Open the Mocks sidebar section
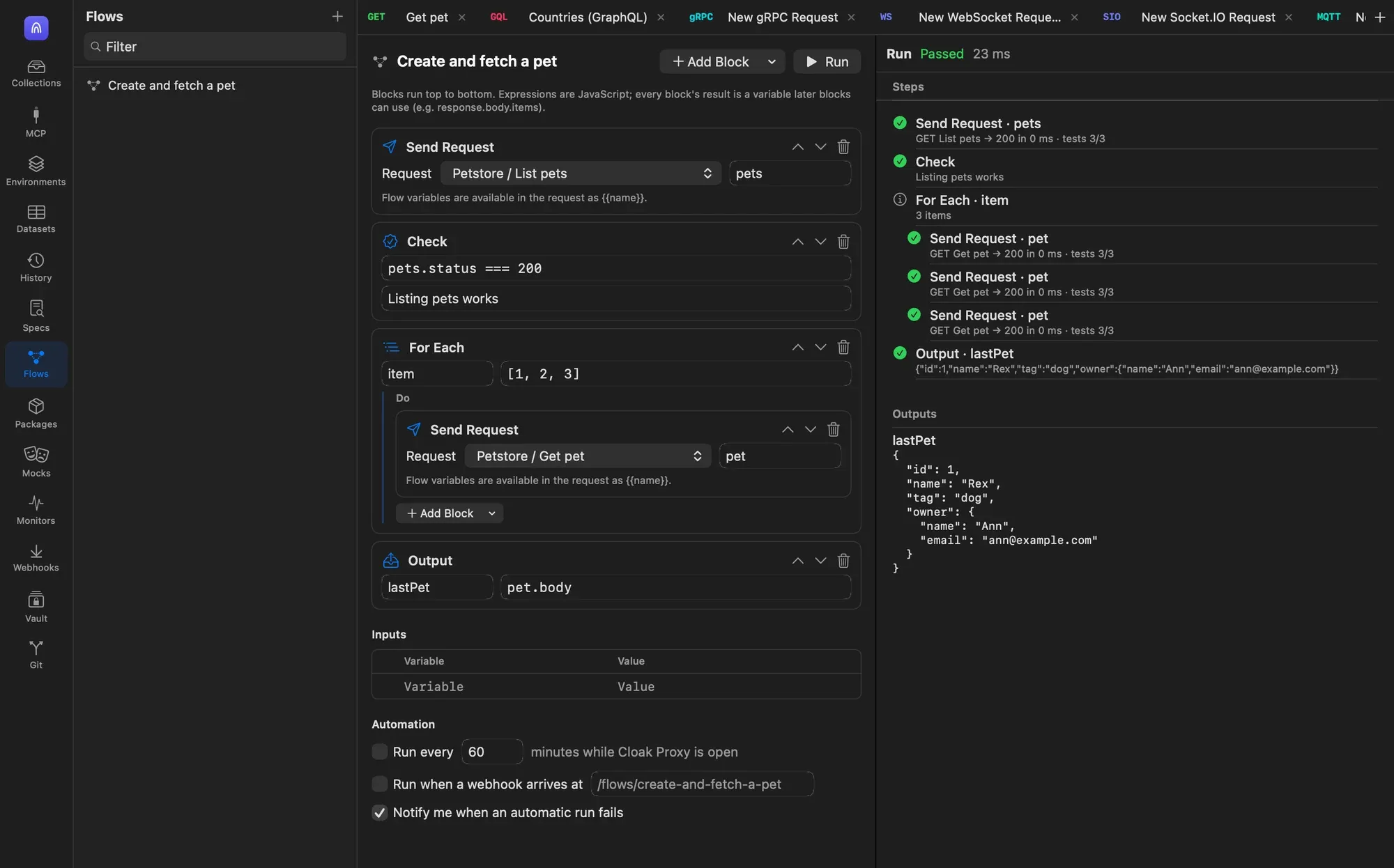Image resolution: width=1394 pixels, height=868 pixels. click(x=36, y=463)
